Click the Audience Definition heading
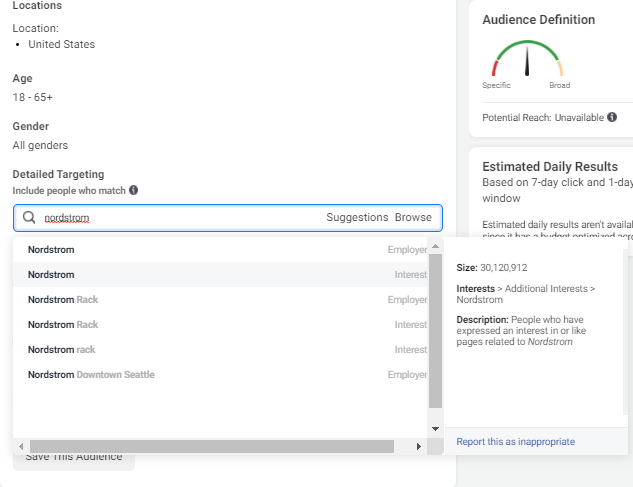Screen dimensions: 633x487 coord(539,19)
